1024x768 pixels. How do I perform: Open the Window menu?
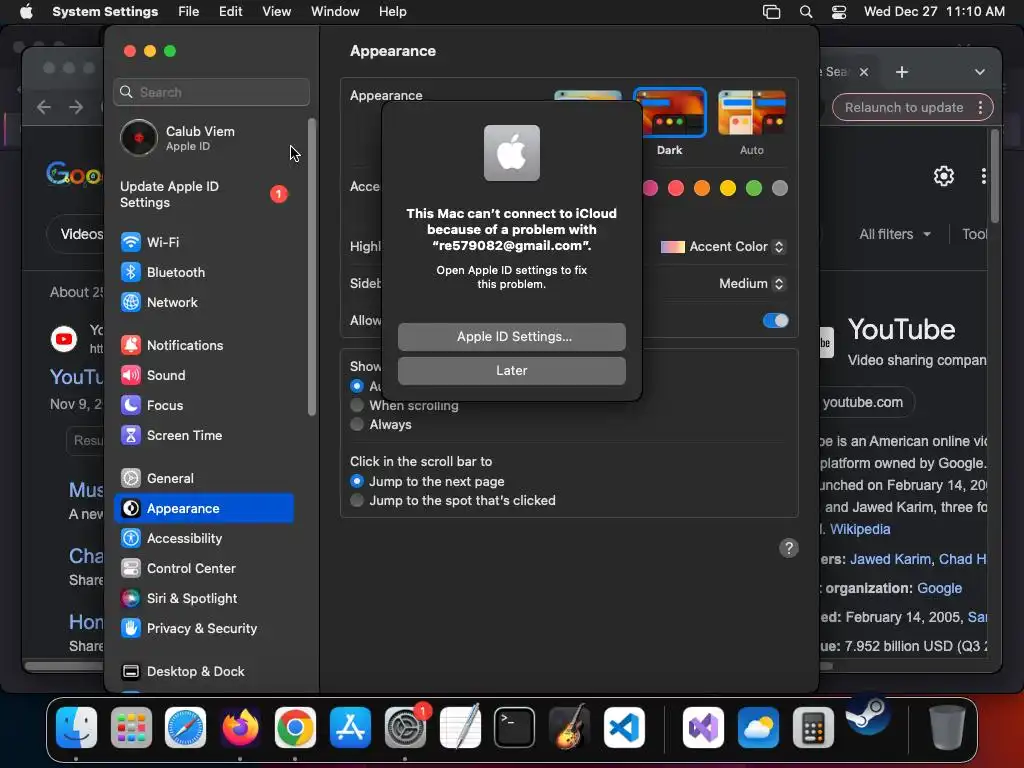(x=335, y=12)
